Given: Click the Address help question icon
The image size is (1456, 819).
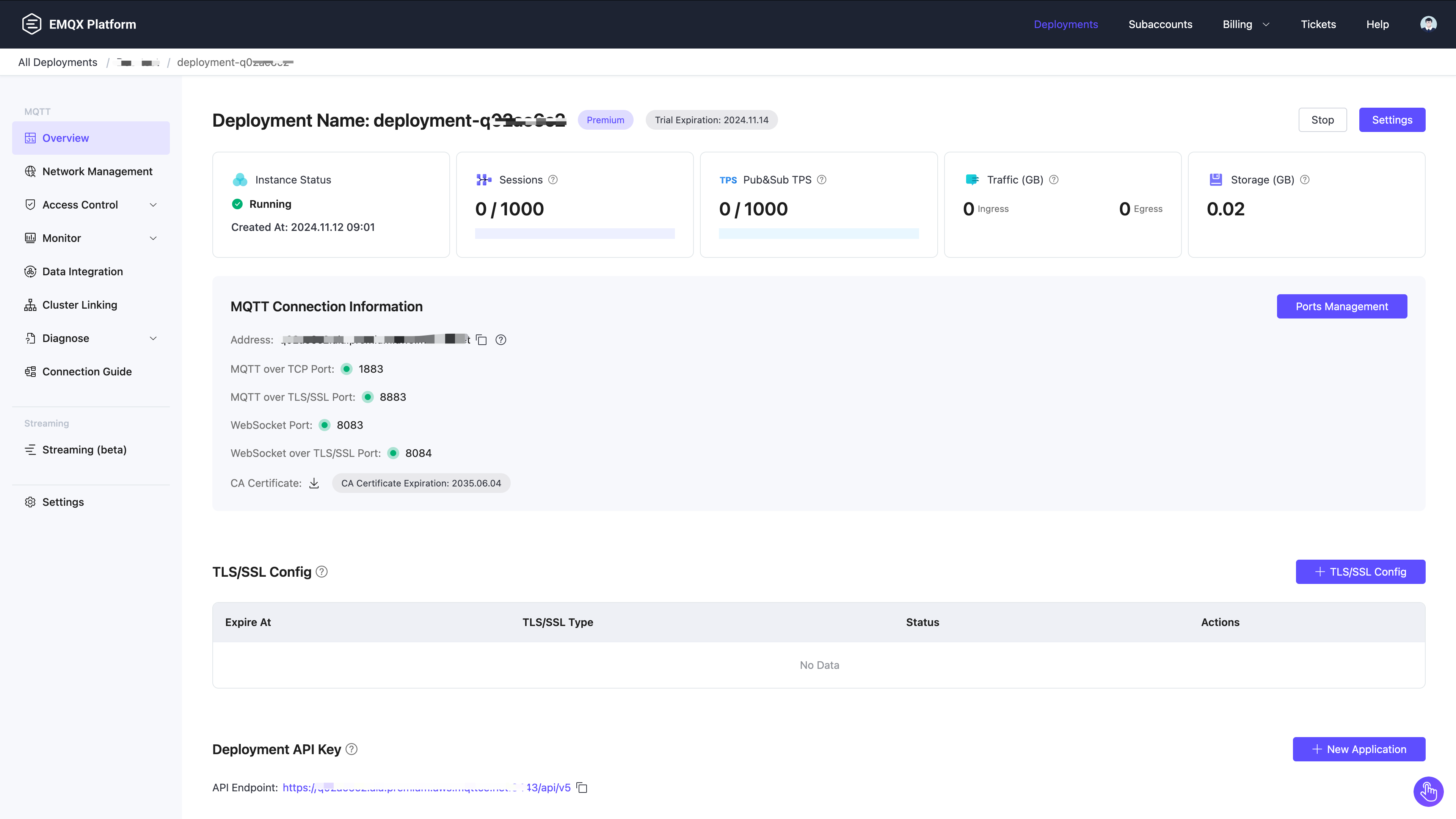Looking at the screenshot, I should [501, 340].
